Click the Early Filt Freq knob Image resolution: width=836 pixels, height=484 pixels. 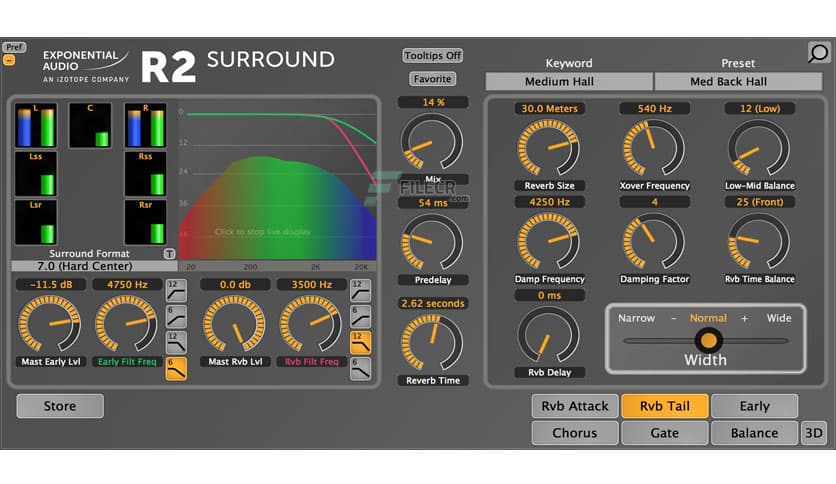127,324
